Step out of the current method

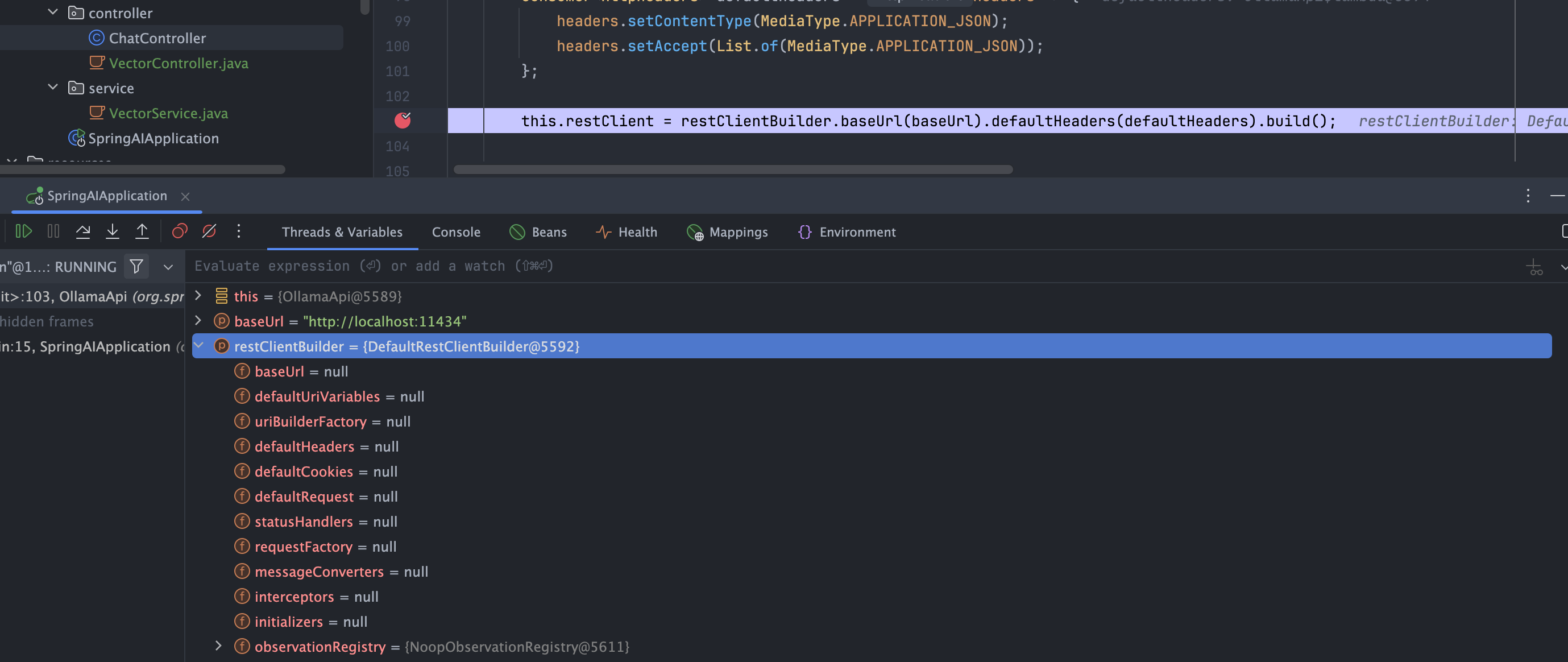click(142, 231)
